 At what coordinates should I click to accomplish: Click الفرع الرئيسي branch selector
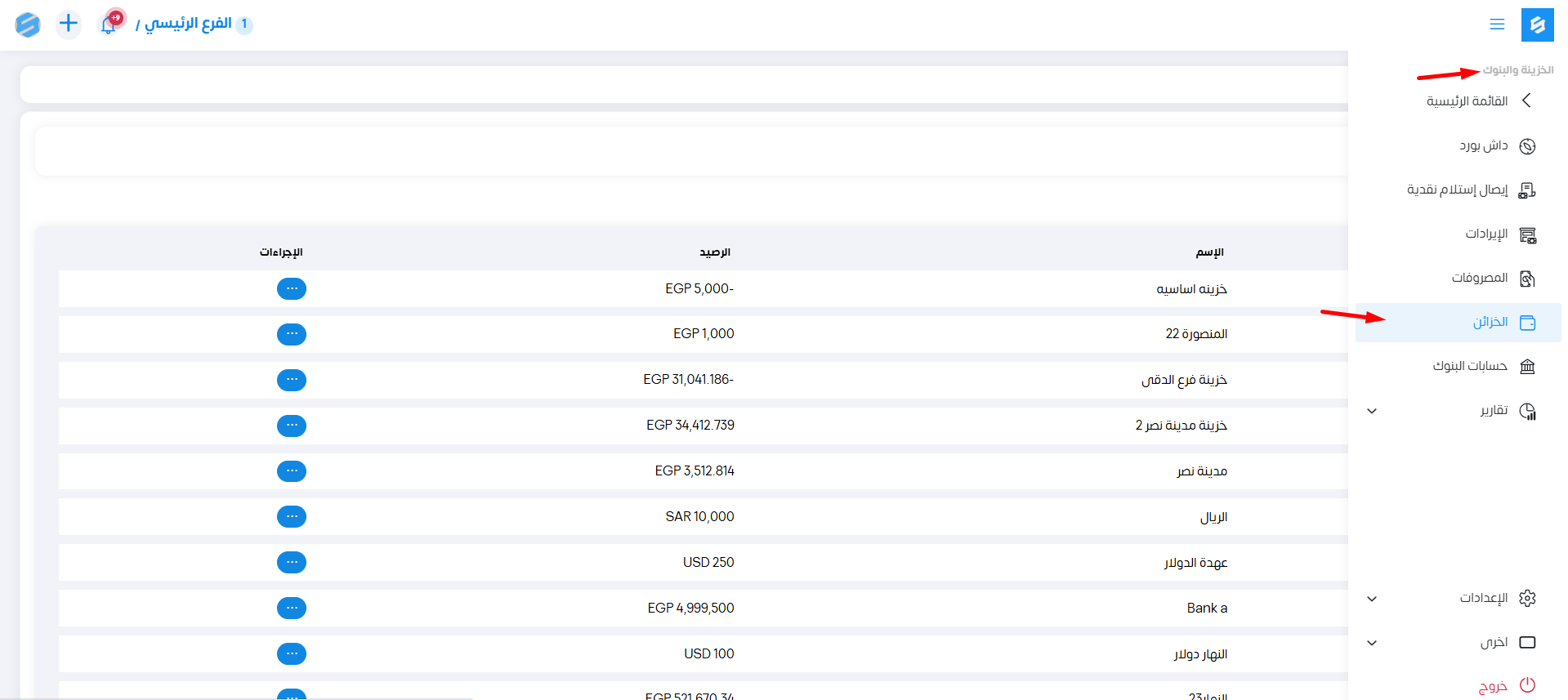pos(188,24)
